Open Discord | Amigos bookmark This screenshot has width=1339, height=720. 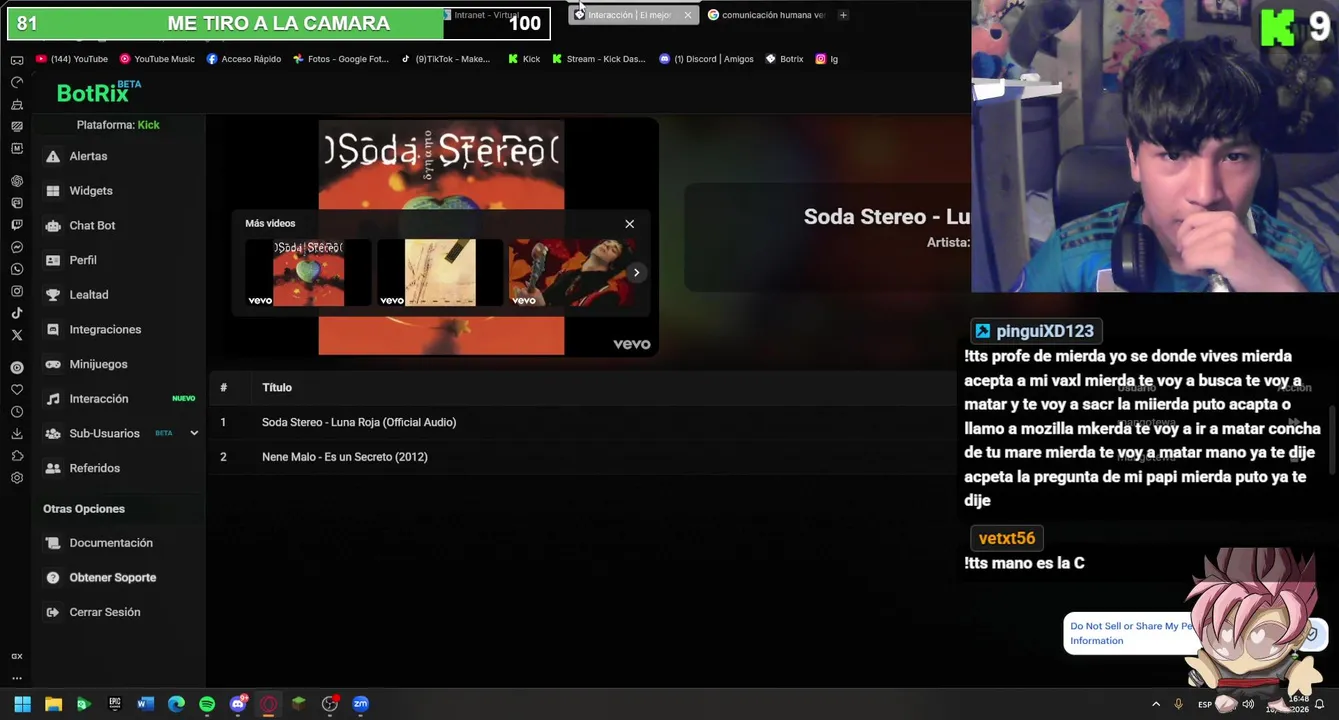click(x=707, y=59)
